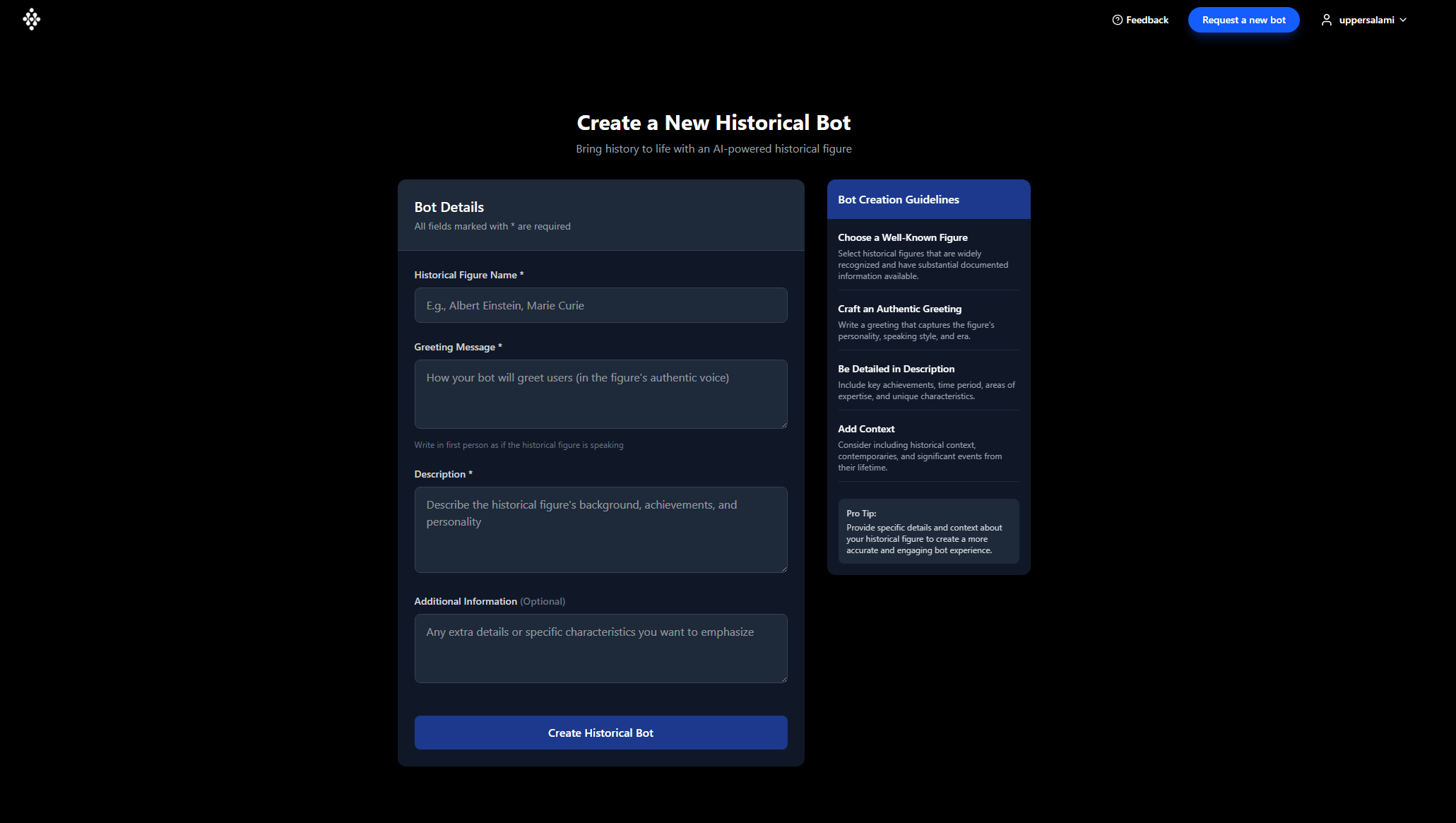Click inside the Greeting Message text area

click(600, 393)
